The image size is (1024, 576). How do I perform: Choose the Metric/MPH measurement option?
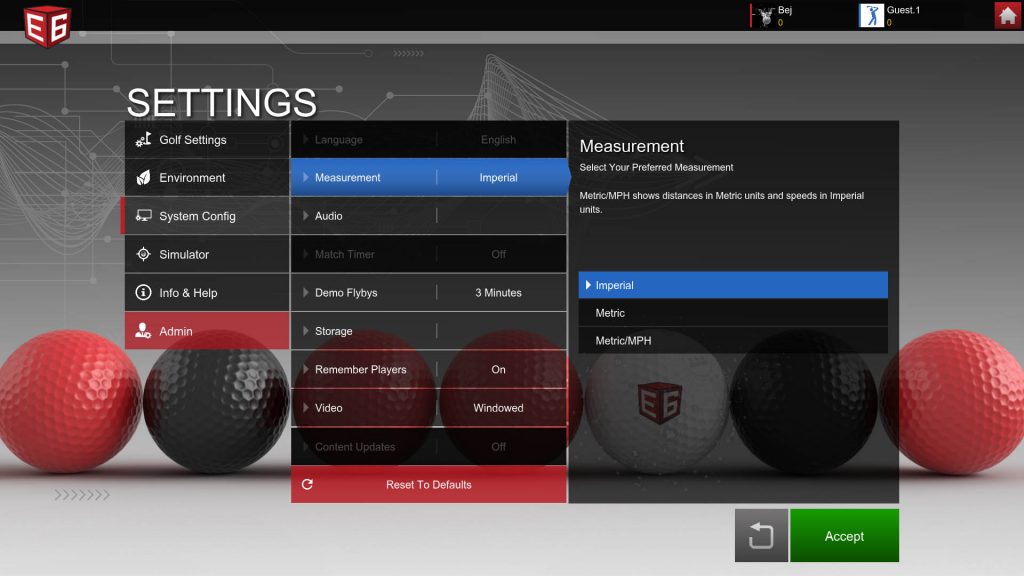tap(733, 340)
